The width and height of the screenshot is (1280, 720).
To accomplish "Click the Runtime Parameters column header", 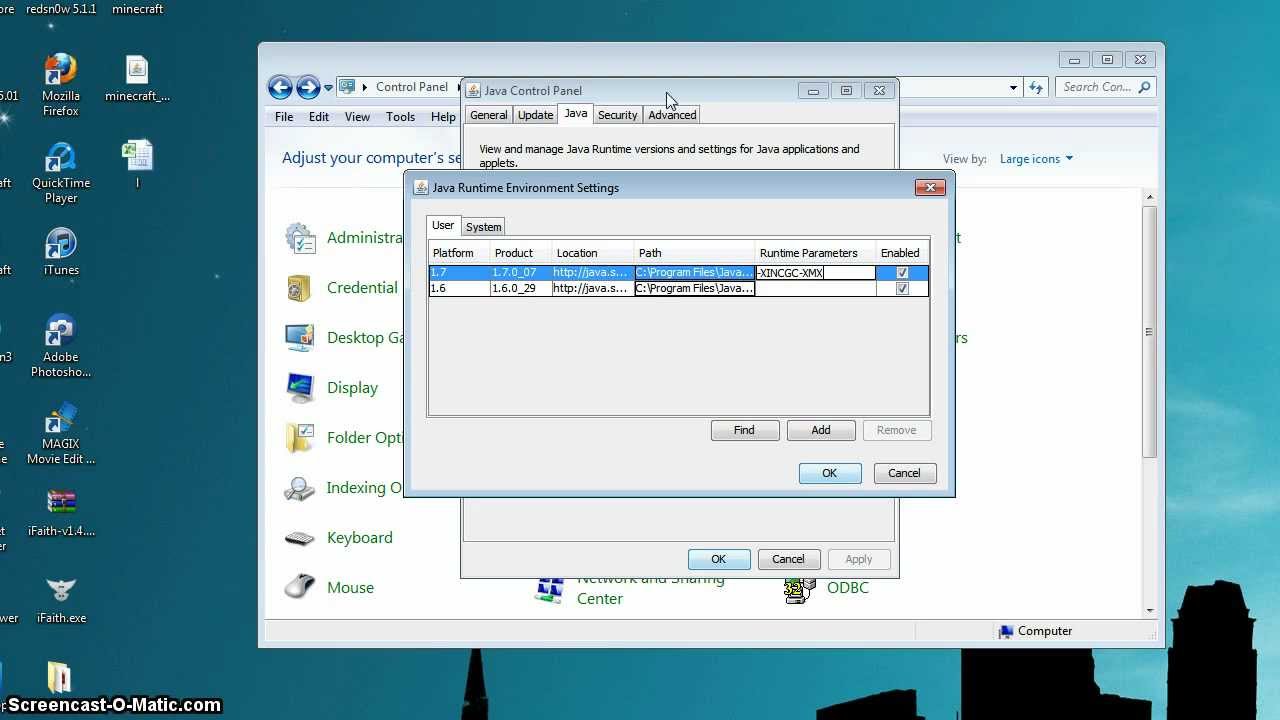I will [x=815, y=253].
